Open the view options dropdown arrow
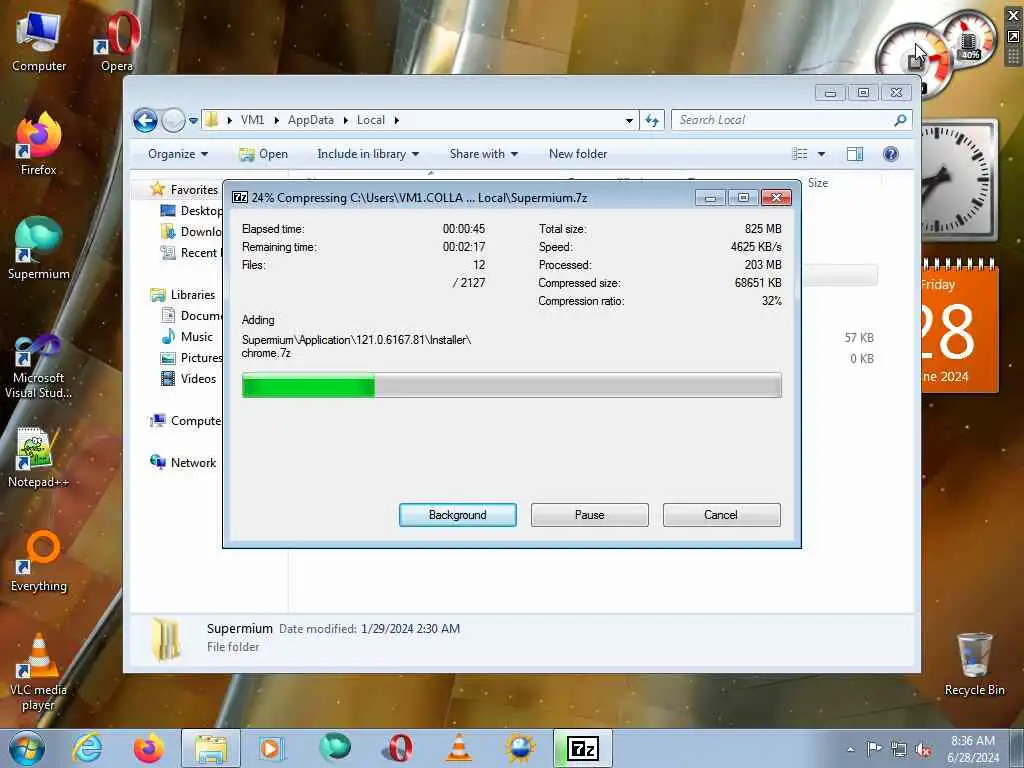This screenshot has width=1024, height=768. (x=822, y=154)
